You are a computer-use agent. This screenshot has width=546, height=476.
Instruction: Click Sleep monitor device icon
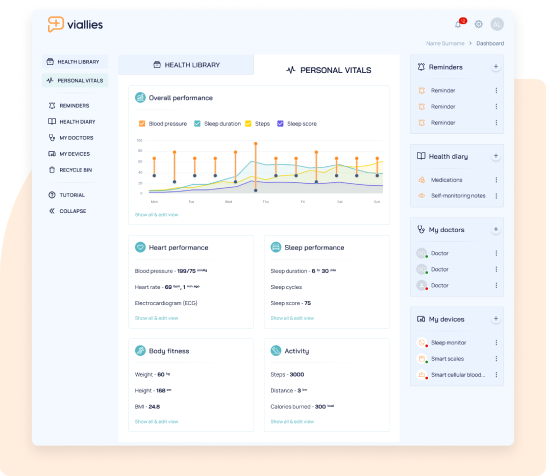point(422,343)
